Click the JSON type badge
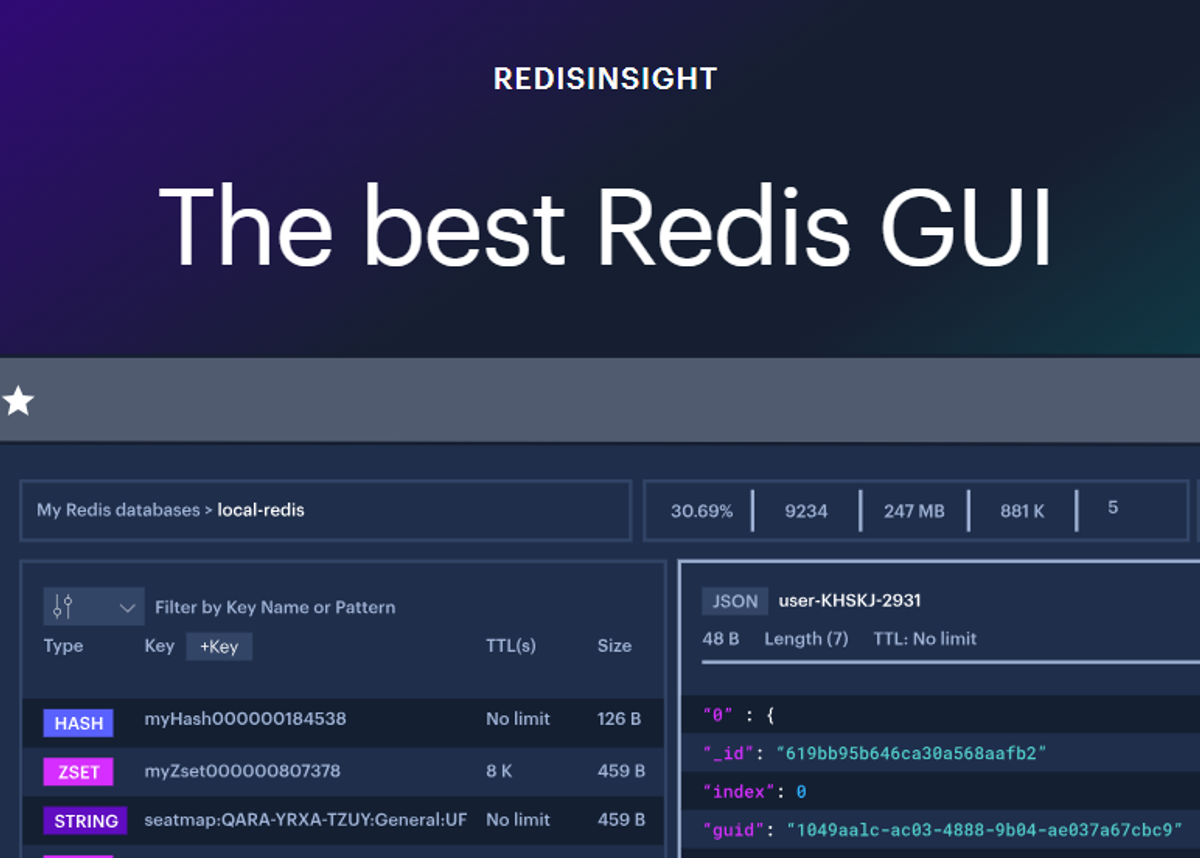1200x858 pixels. 734,600
